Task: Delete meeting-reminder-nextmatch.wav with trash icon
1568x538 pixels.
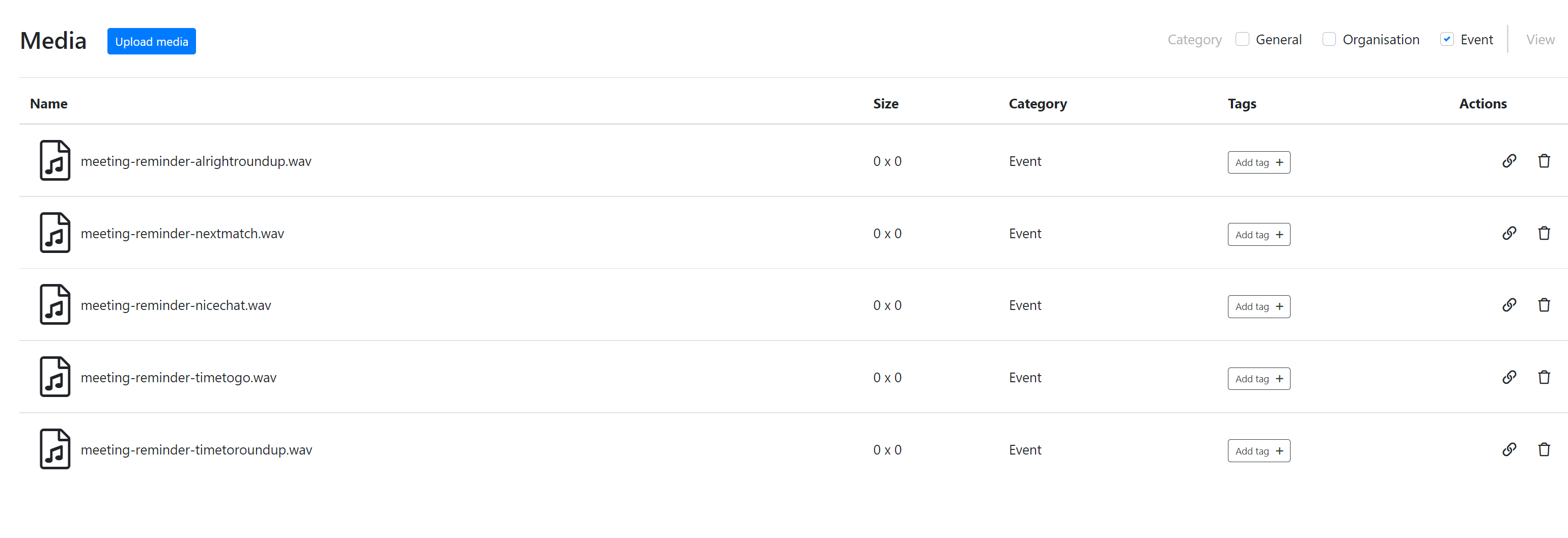Action: tap(1544, 233)
